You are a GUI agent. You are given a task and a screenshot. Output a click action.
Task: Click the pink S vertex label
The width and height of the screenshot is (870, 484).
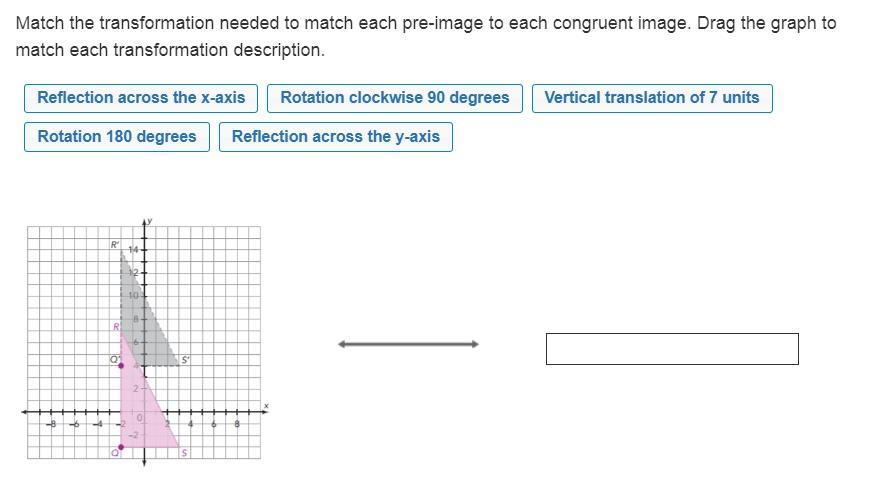184,454
